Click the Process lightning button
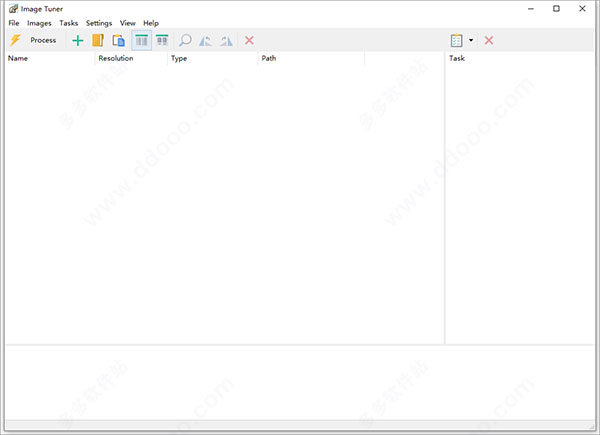The width and height of the screenshot is (600, 435). [33, 40]
